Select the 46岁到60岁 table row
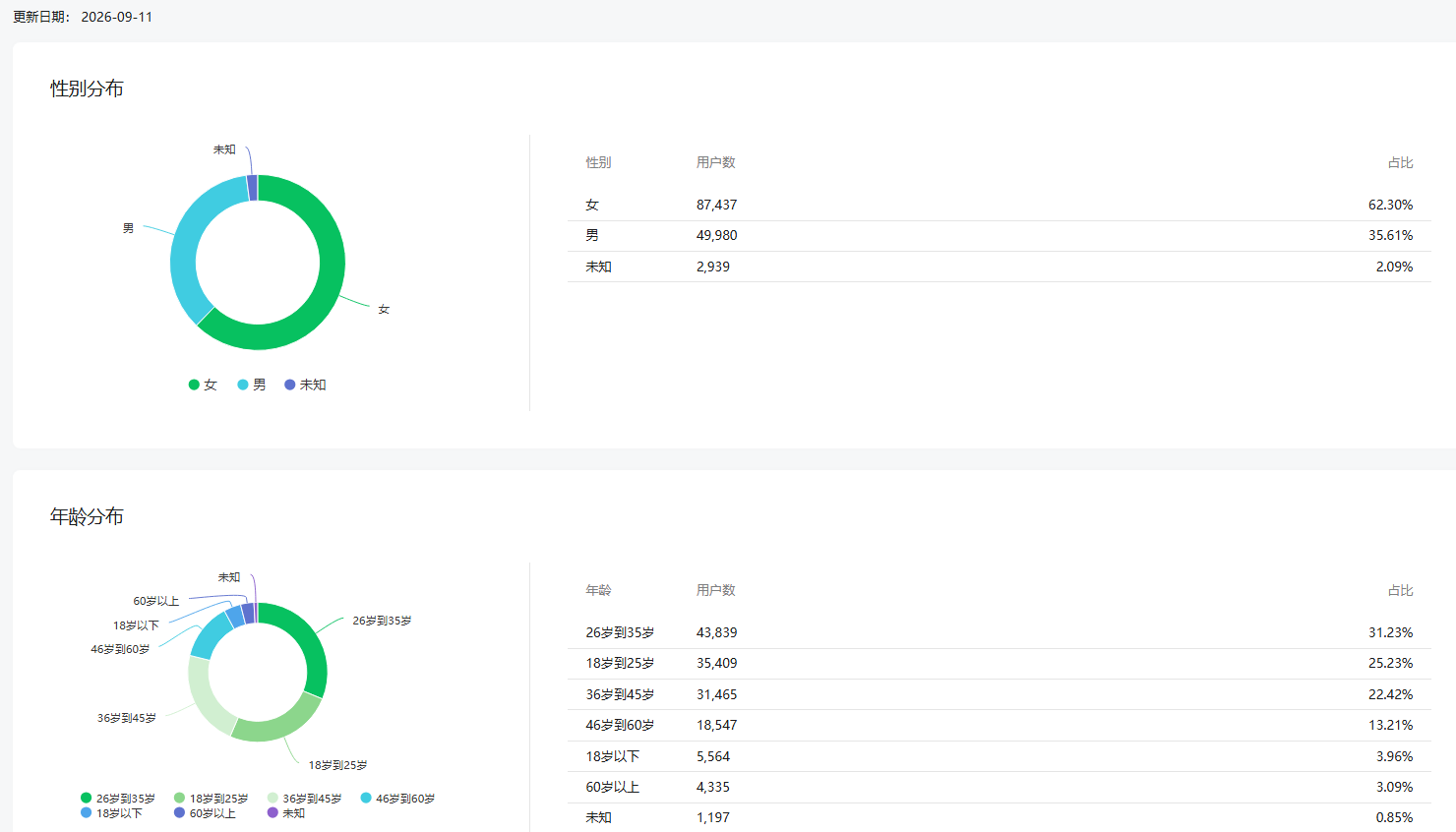Viewport: 1456px width, 832px height. point(1000,725)
